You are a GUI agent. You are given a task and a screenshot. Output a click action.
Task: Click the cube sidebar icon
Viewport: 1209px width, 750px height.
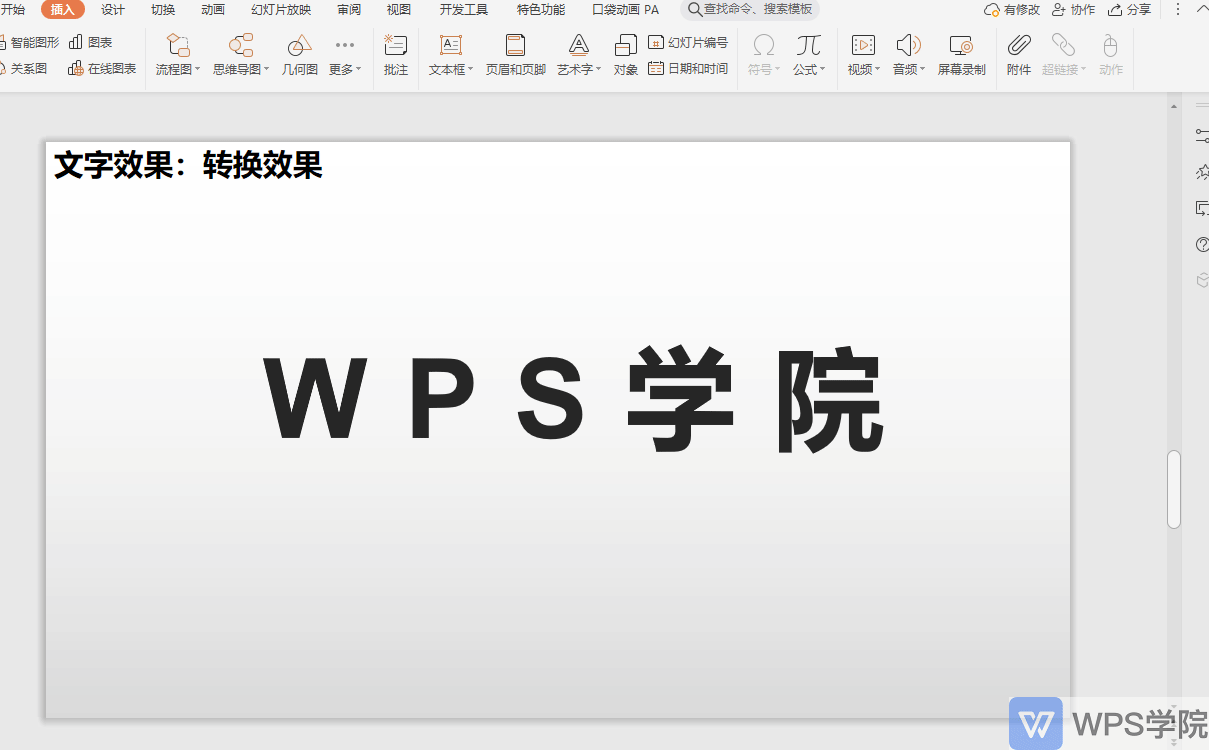pos(1202,281)
